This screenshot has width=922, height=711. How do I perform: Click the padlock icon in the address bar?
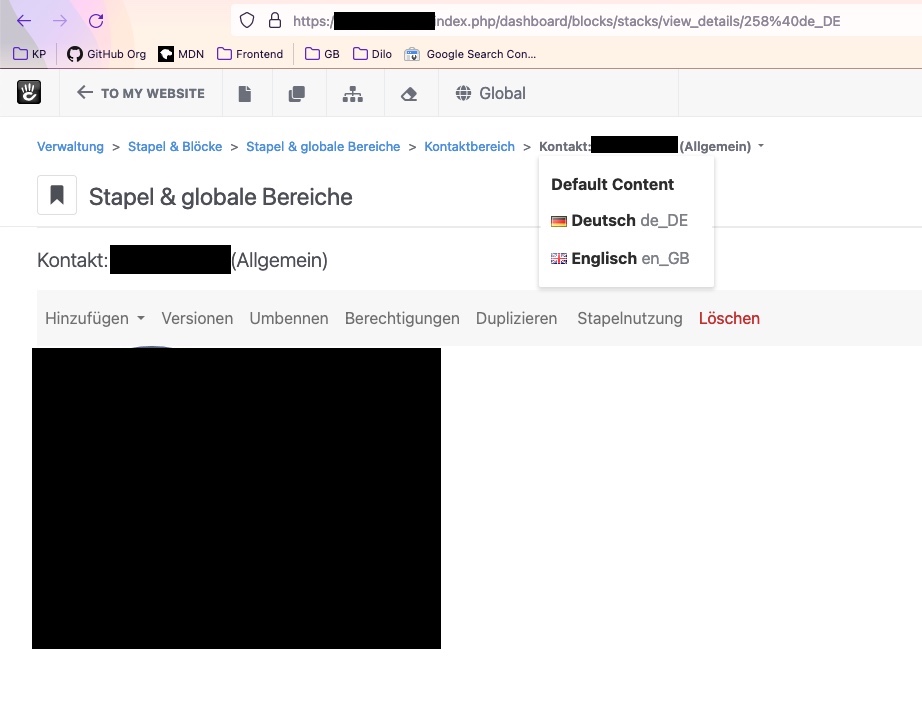pos(274,20)
